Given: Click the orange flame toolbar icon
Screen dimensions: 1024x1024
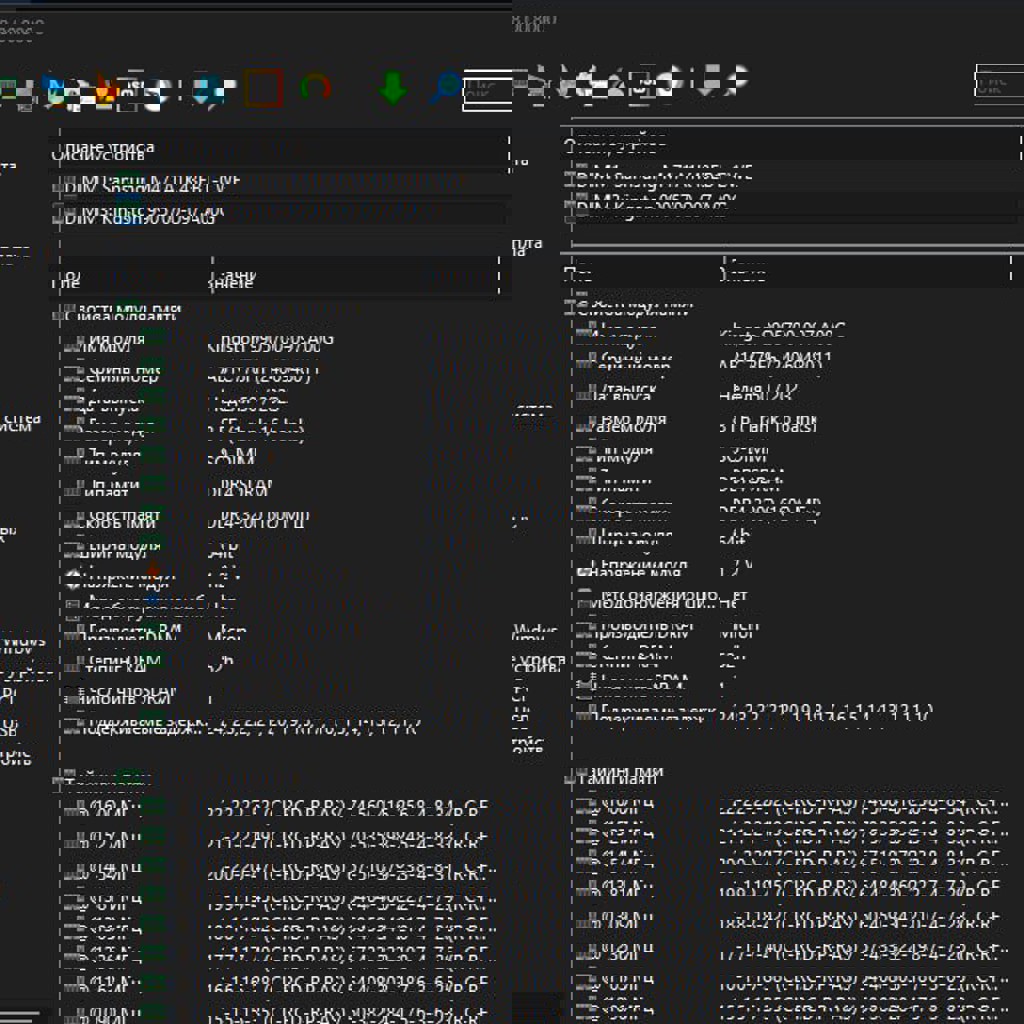Looking at the screenshot, I should point(105,91).
